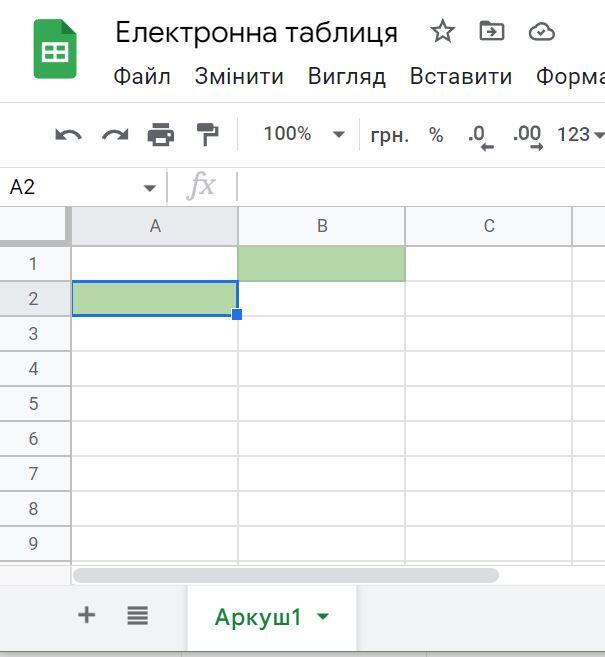Format as percent
The width and height of the screenshot is (605, 657).
coord(436,135)
